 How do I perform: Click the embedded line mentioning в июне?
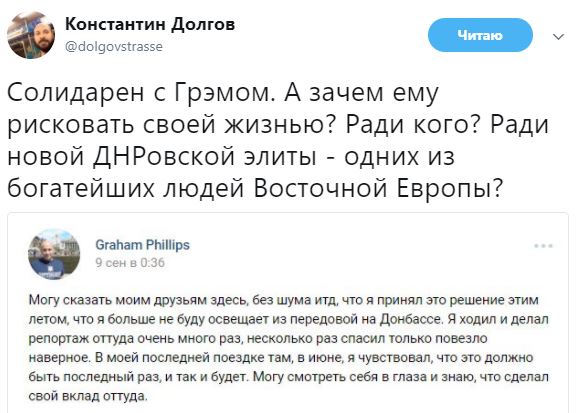pos(281,358)
